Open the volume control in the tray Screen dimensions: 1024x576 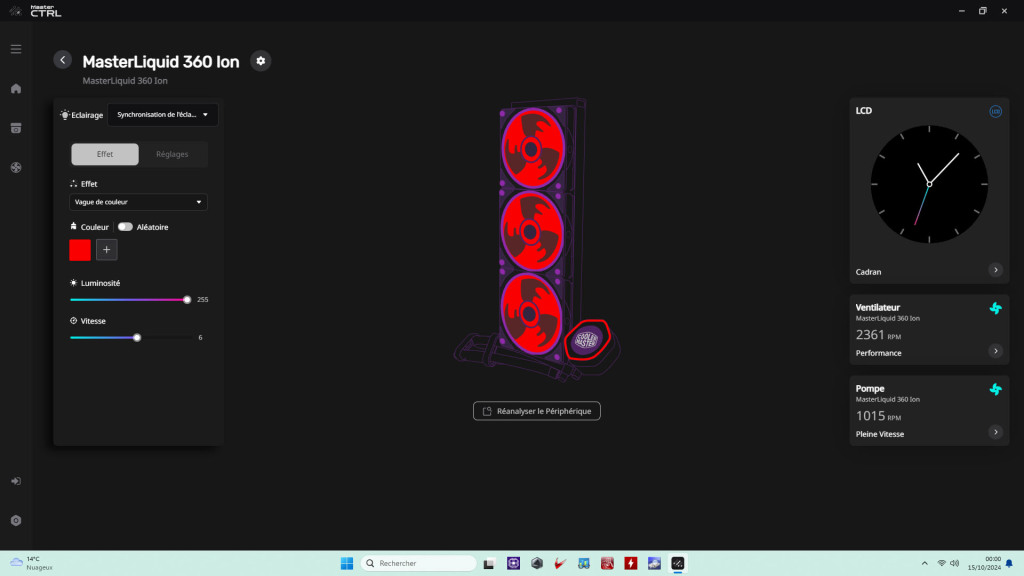(955, 563)
